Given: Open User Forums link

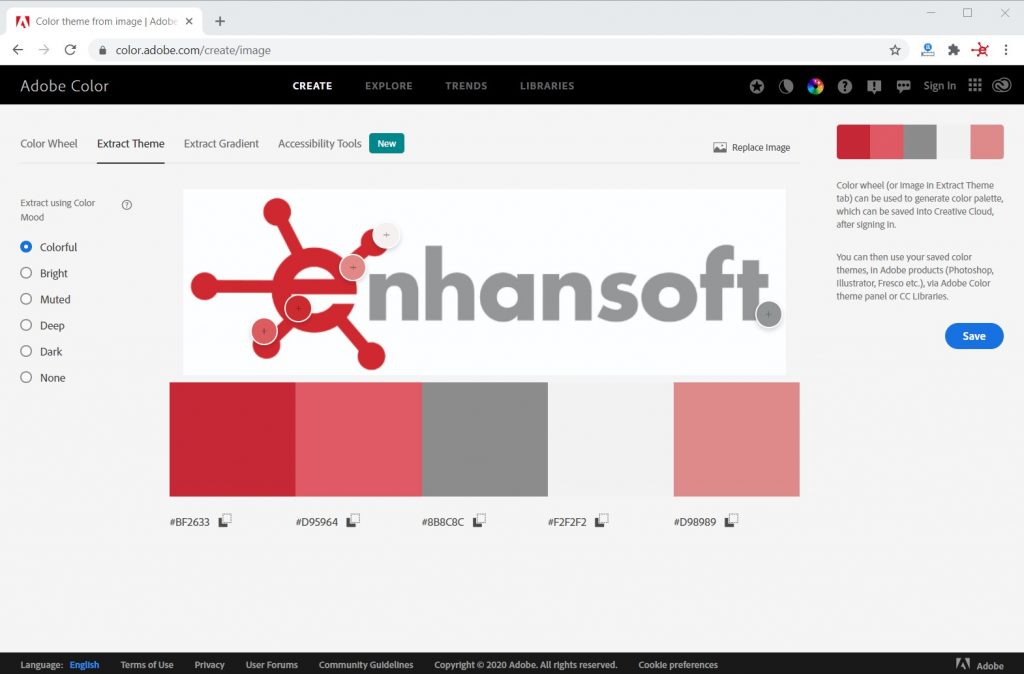Looking at the screenshot, I should point(272,665).
